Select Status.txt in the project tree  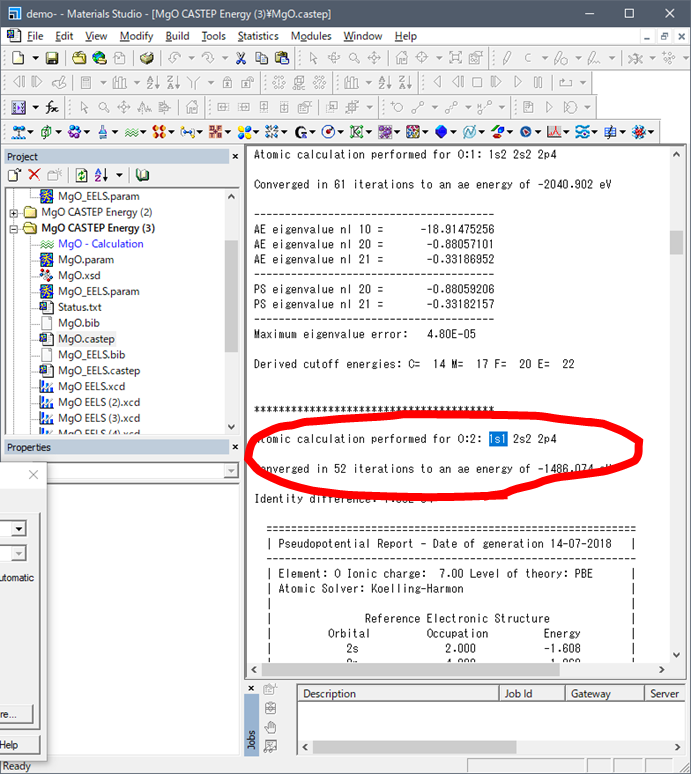[79, 307]
